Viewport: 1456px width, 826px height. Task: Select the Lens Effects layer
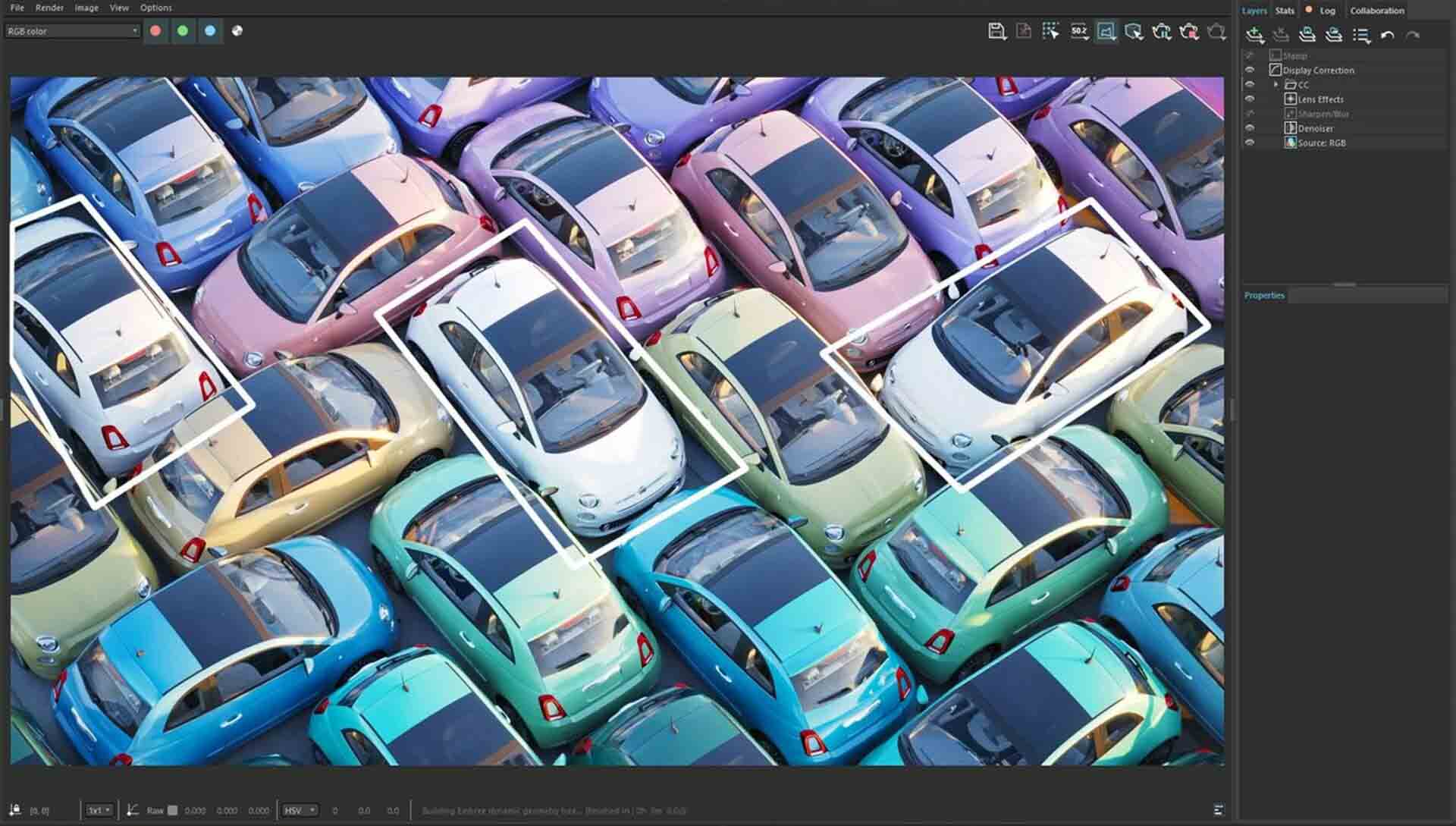[x=1321, y=99]
